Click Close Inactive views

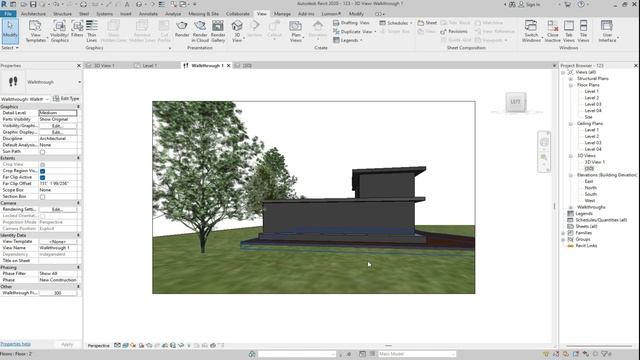pos(552,31)
